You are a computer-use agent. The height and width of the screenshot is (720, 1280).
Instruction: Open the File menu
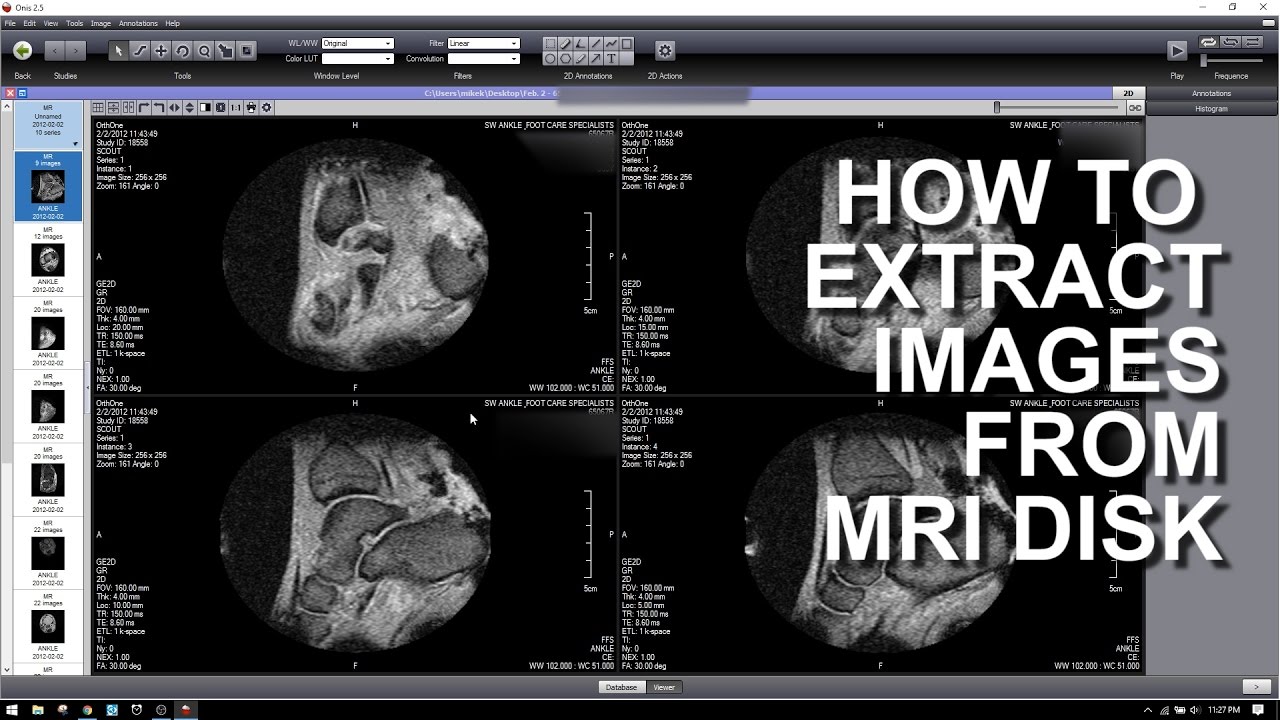10,23
